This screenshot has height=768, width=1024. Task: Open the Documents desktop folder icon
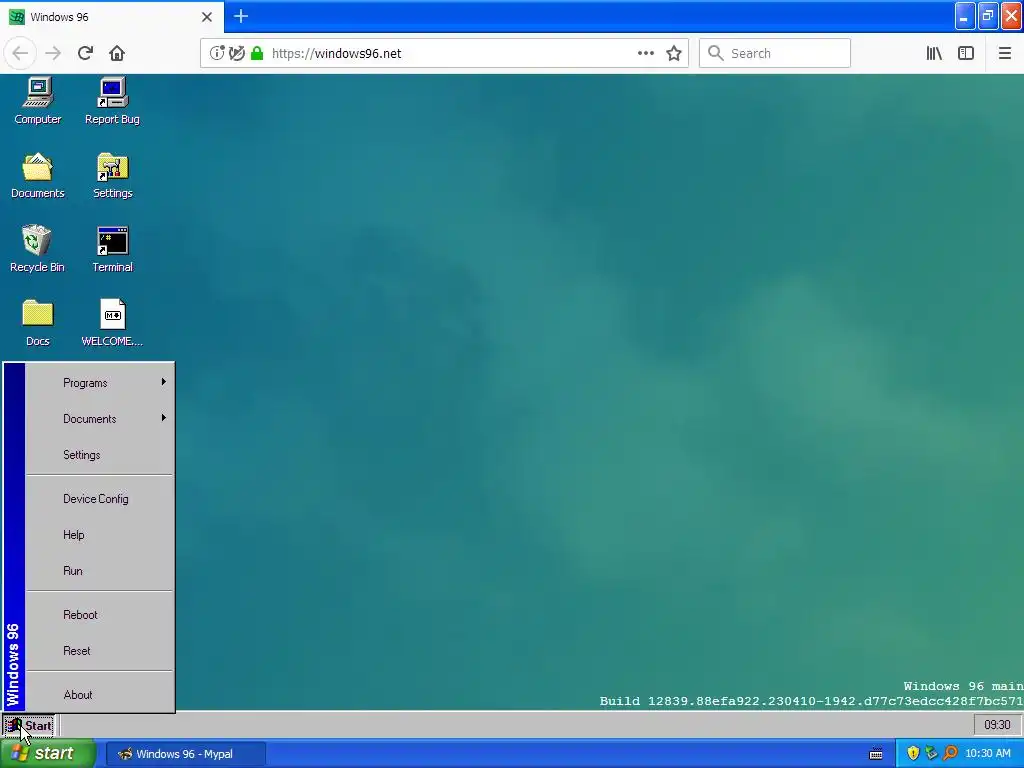click(x=37, y=175)
